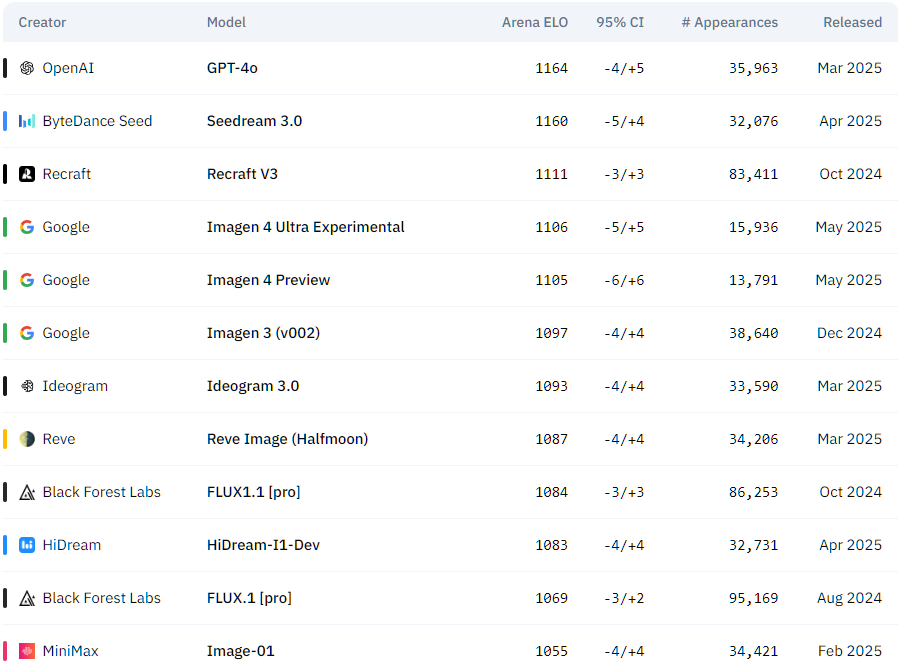Click the HiDream logo icon
The height and width of the screenshot is (667, 898).
pos(27,545)
